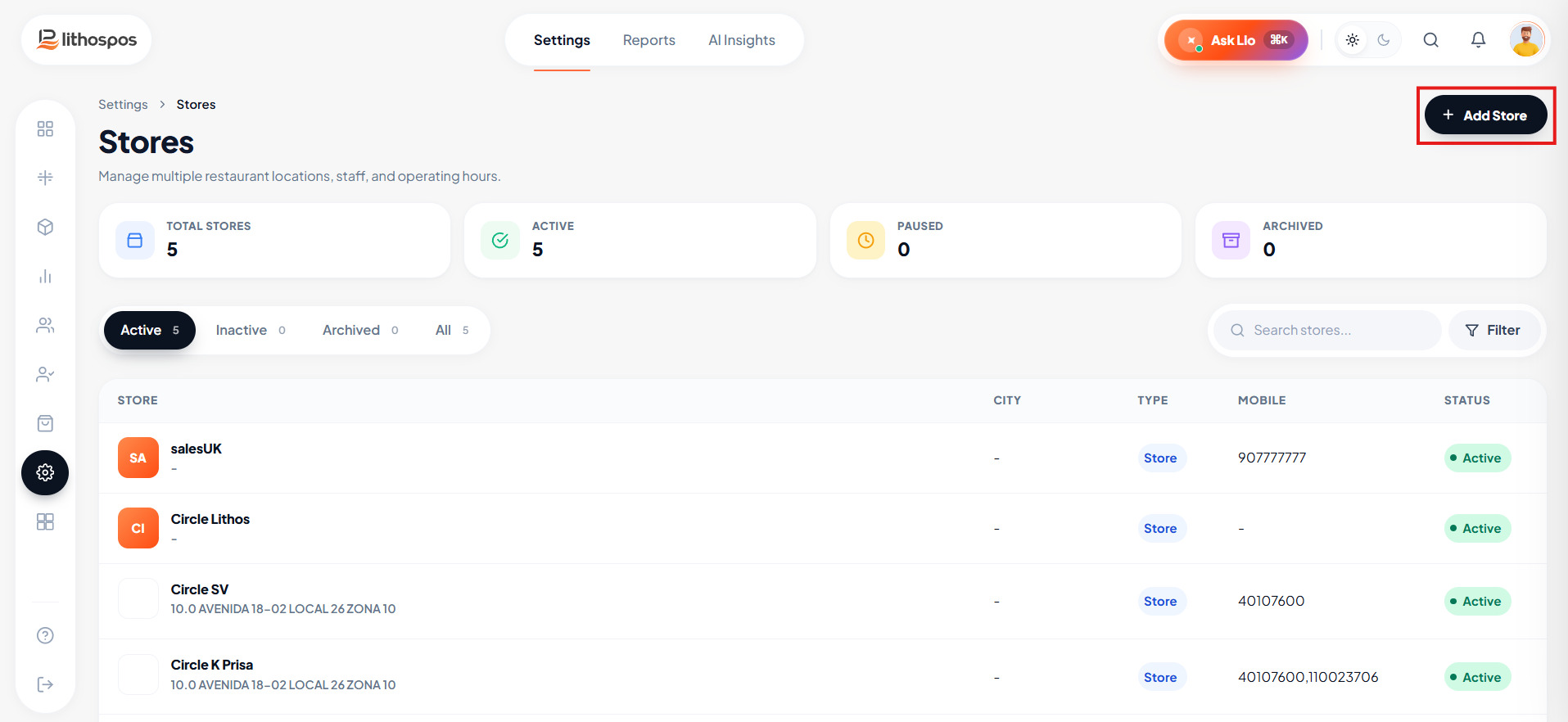Click the salesUK SA avatar badge
This screenshot has height=722, width=1568.
point(138,458)
